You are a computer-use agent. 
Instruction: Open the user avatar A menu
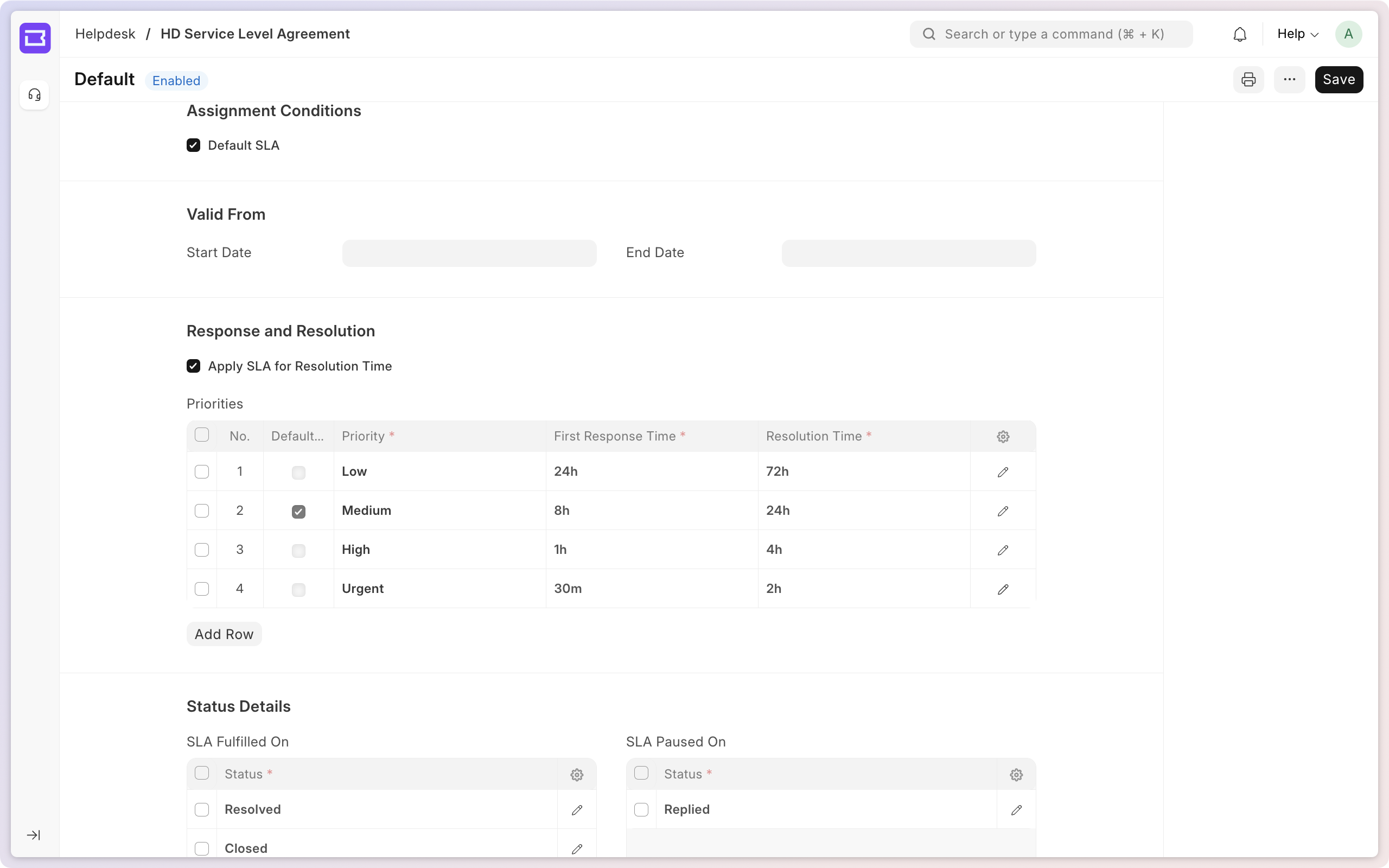tap(1348, 34)
